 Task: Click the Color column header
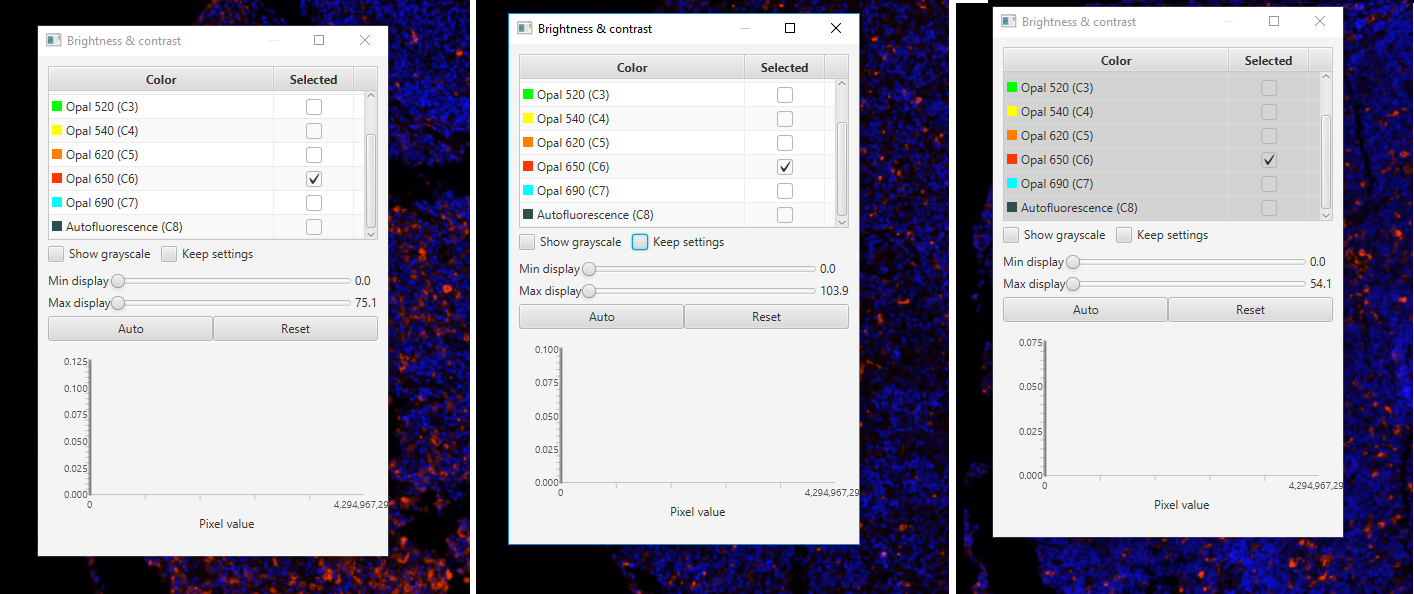pyautogui.click(x=160, y=79)
